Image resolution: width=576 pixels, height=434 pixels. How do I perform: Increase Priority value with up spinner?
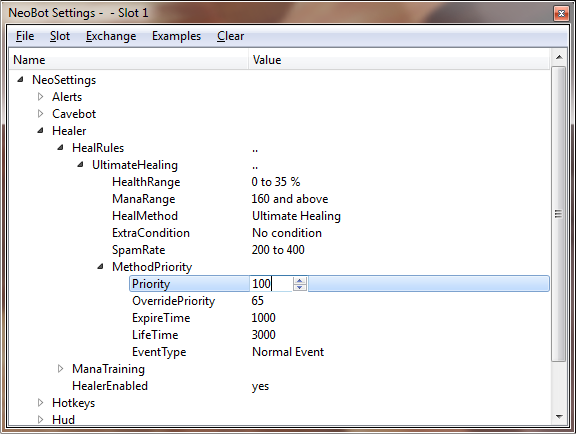pyautogui.click(x=300, y=280)
